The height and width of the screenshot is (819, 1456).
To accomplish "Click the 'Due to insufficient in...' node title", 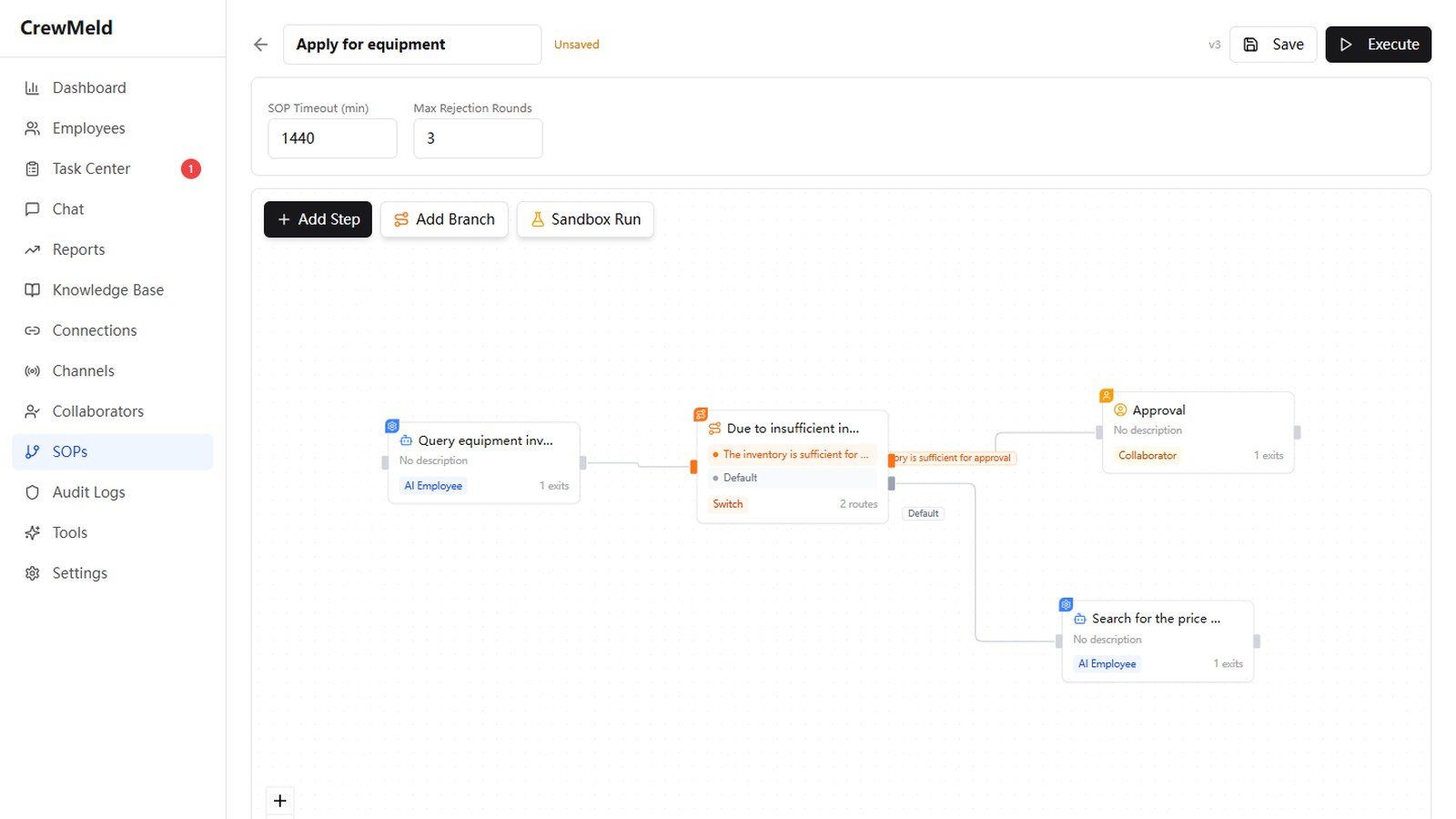I will pyautogui.click(x=793, y=429).
